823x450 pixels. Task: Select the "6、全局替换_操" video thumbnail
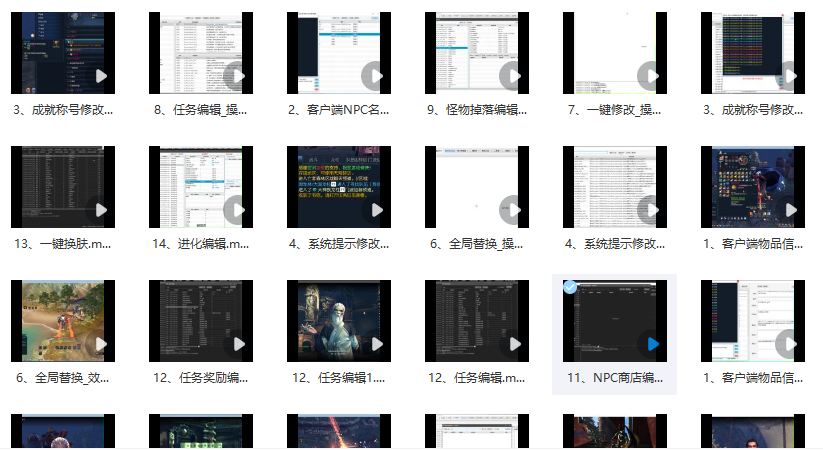point(476,187)
